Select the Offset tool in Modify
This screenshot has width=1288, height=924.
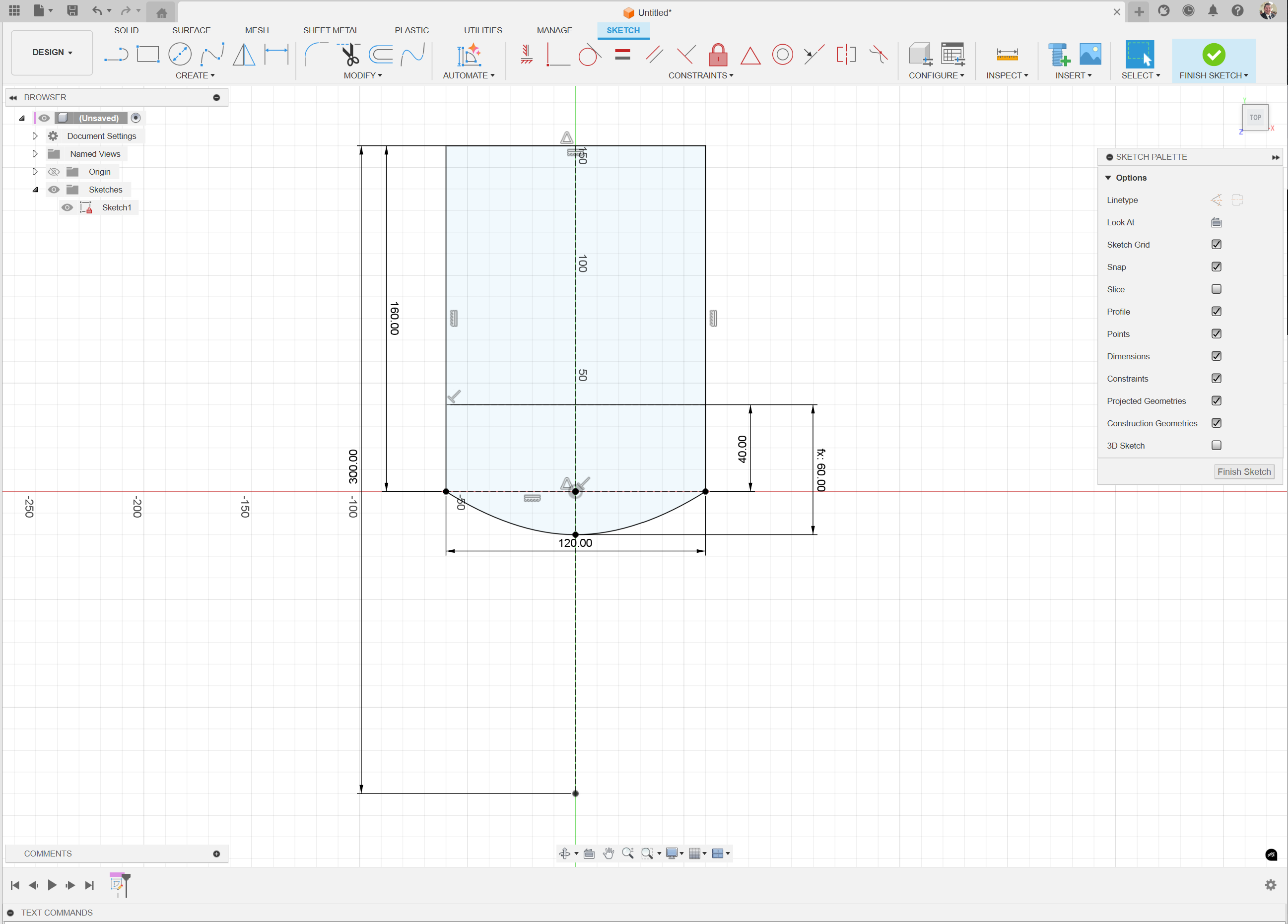(x=381, y=55)
